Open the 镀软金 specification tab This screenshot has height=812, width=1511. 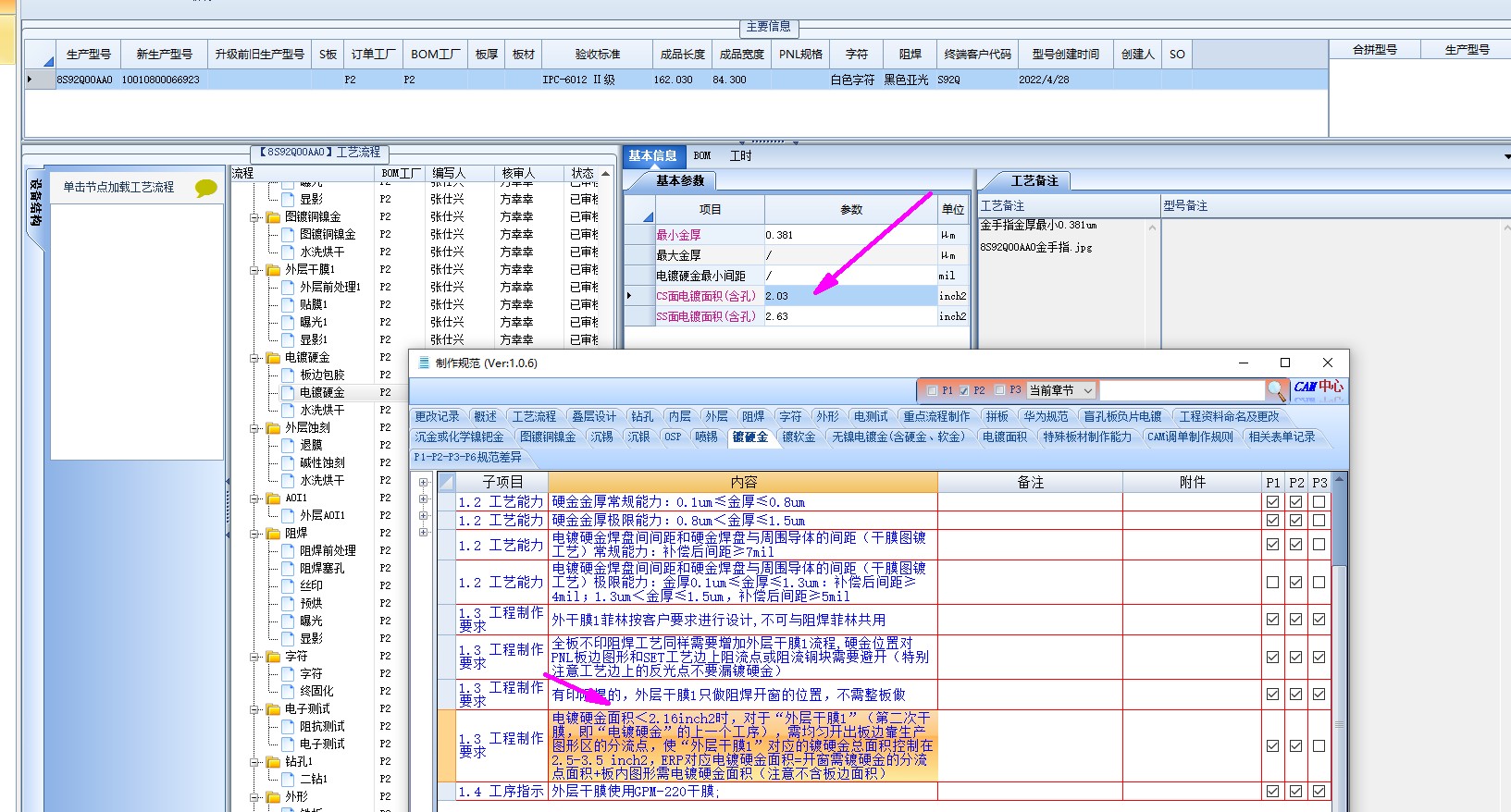click(799, 437)
